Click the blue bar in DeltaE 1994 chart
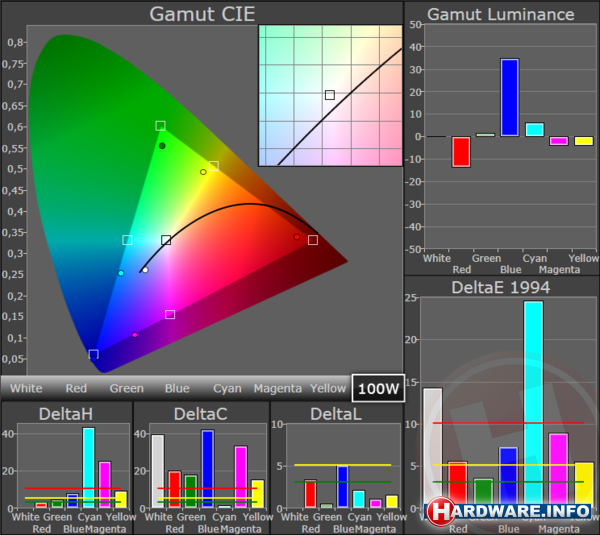 click(x=509, y=478)
